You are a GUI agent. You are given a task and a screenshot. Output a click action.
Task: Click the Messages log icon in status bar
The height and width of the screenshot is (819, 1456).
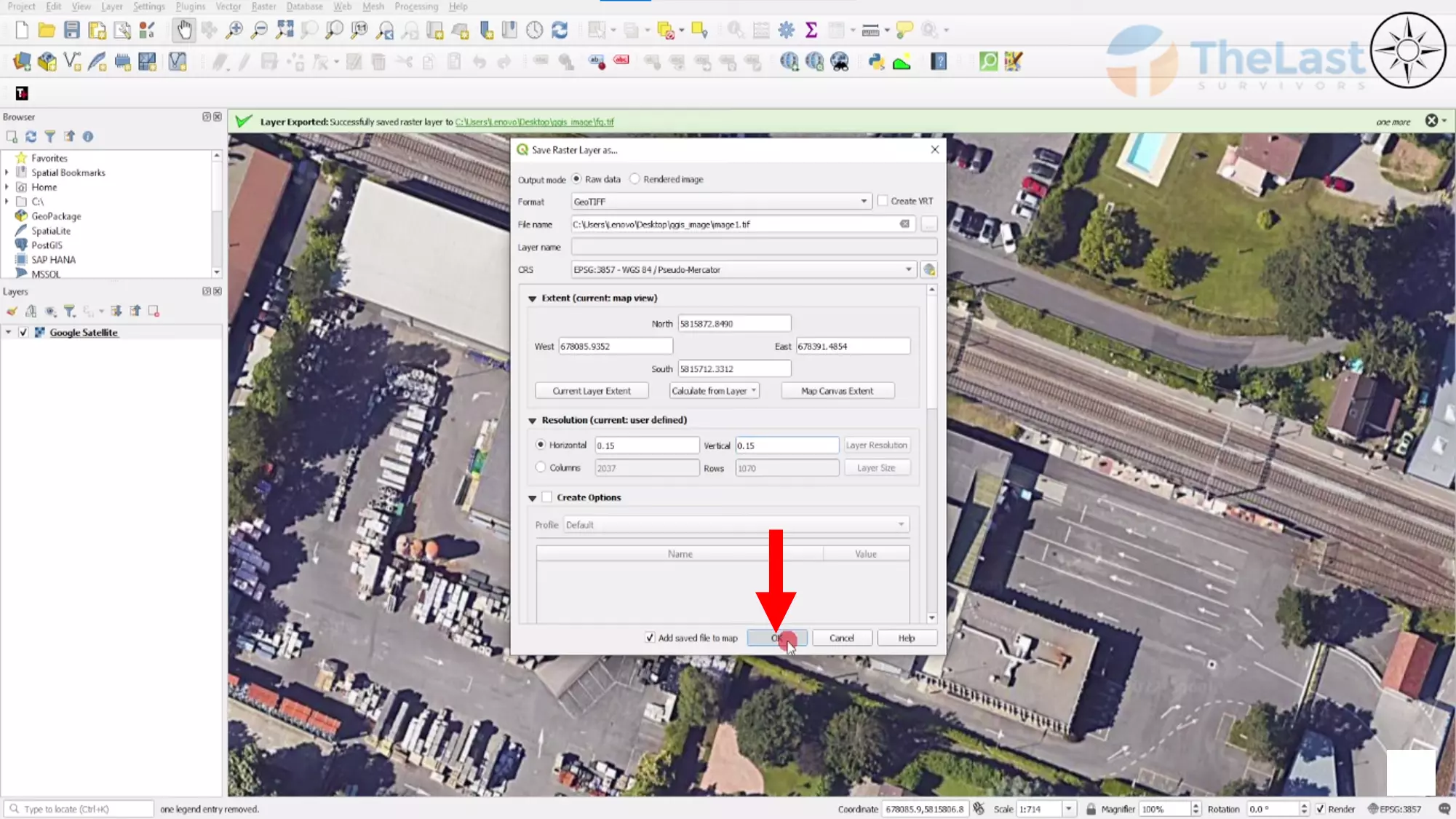[x=1444, y=809]
